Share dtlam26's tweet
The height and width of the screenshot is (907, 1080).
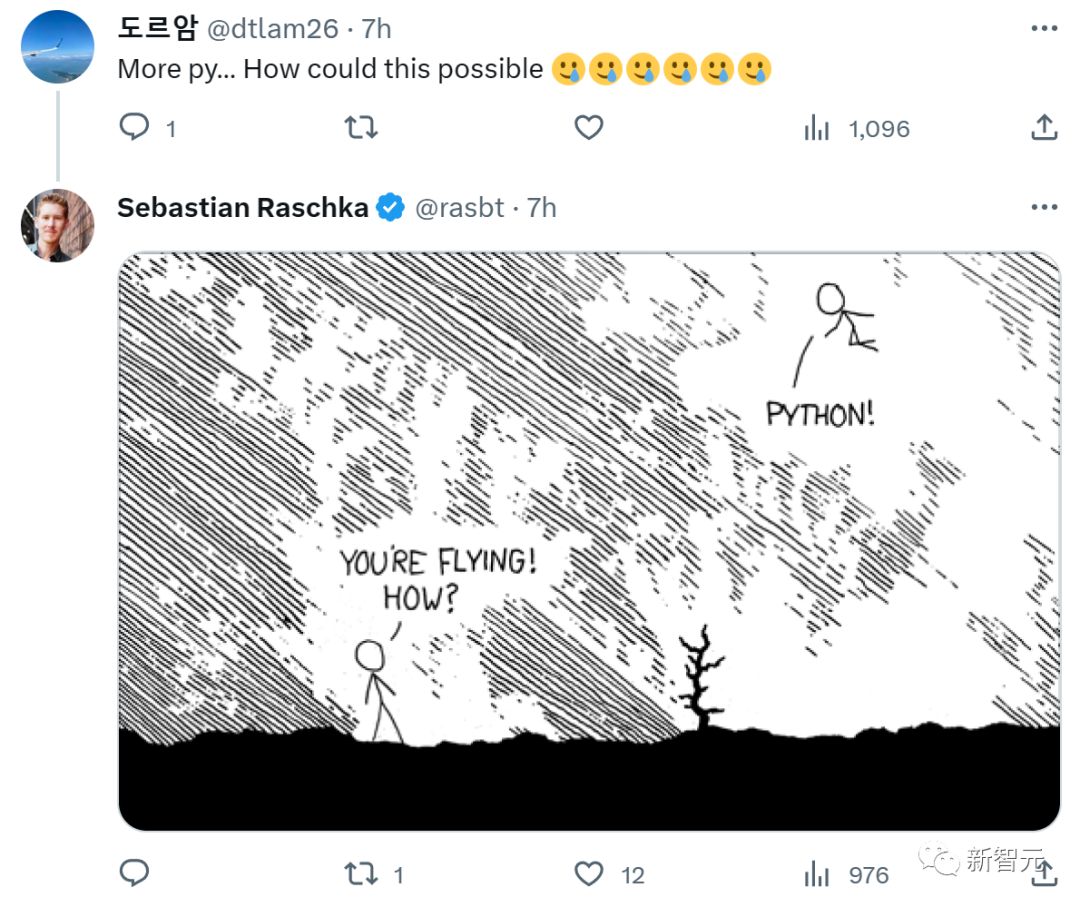point(1044,128)
